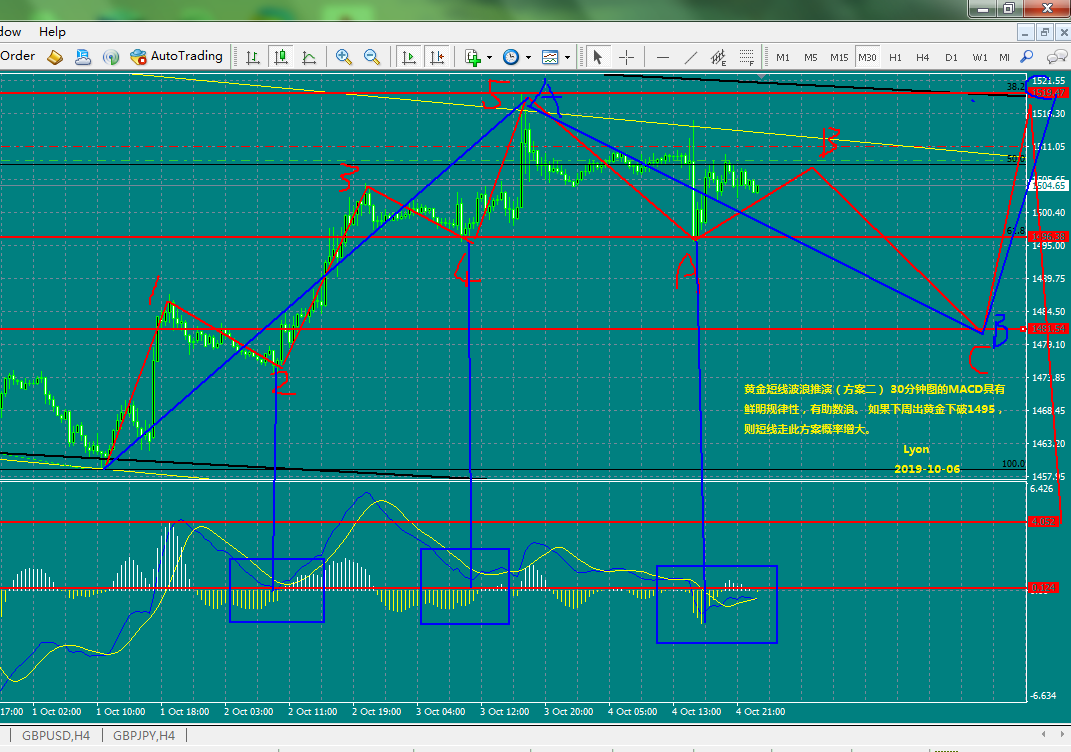The image size is (1071, 752).
Task: Select the crosshair tool
Action: pyautogui.click(x=626, y=57)
